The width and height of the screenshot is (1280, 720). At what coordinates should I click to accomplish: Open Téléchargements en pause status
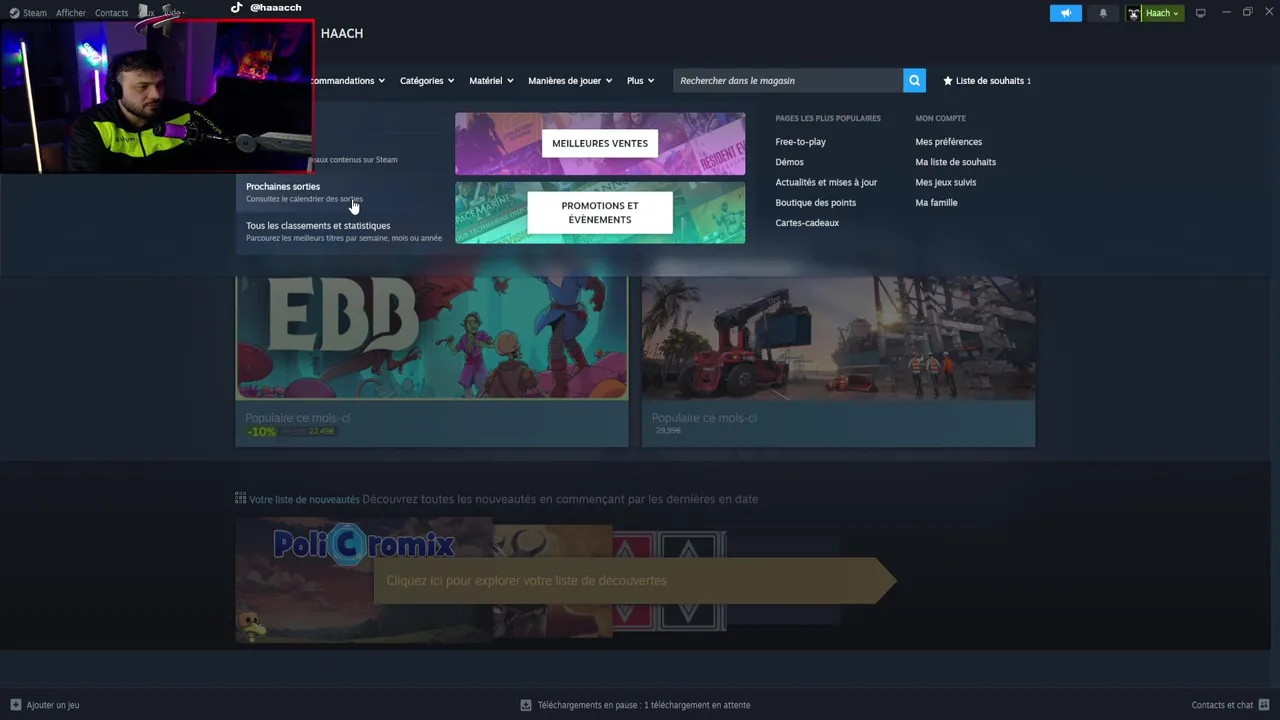(x=643, y=705)
